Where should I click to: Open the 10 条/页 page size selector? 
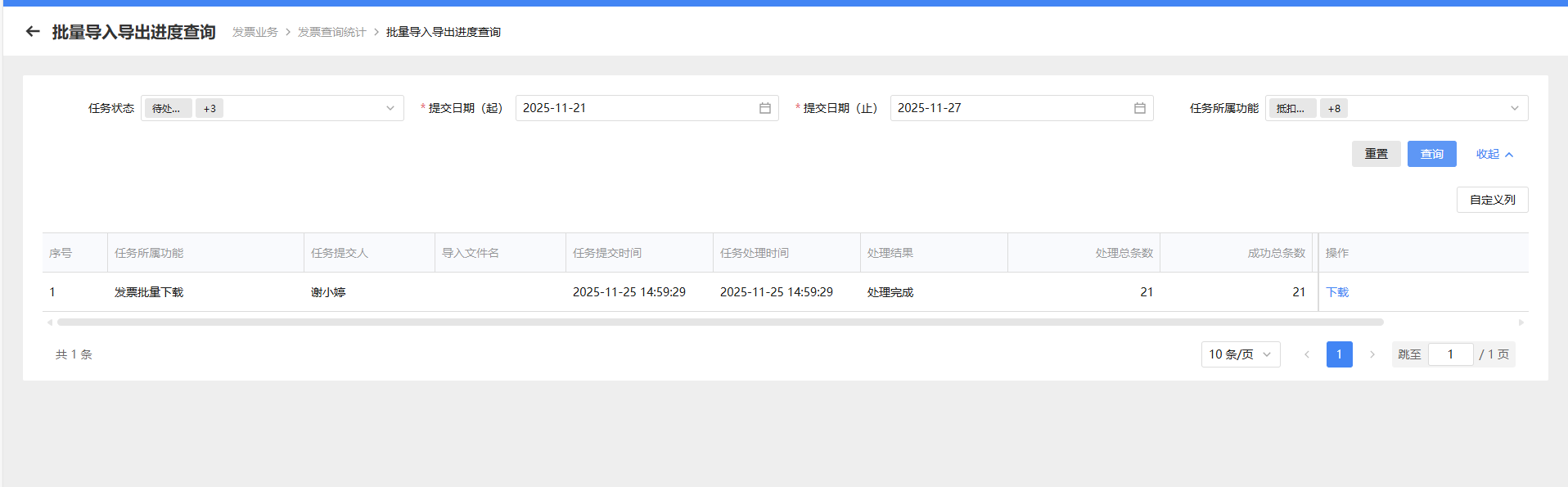[x=1240, y=354]
